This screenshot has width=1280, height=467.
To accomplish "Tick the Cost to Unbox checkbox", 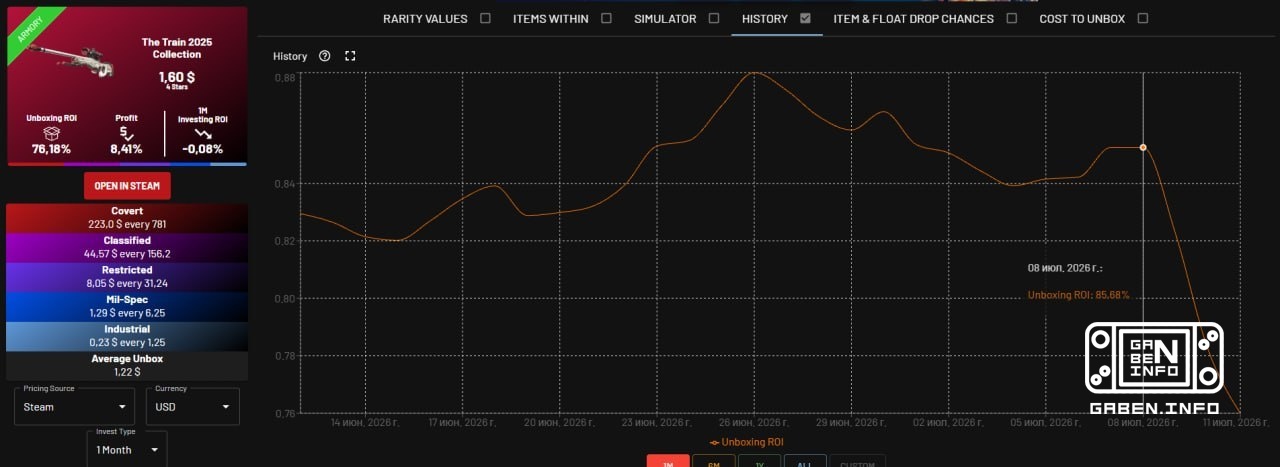I will click(x=1143, y=18).
